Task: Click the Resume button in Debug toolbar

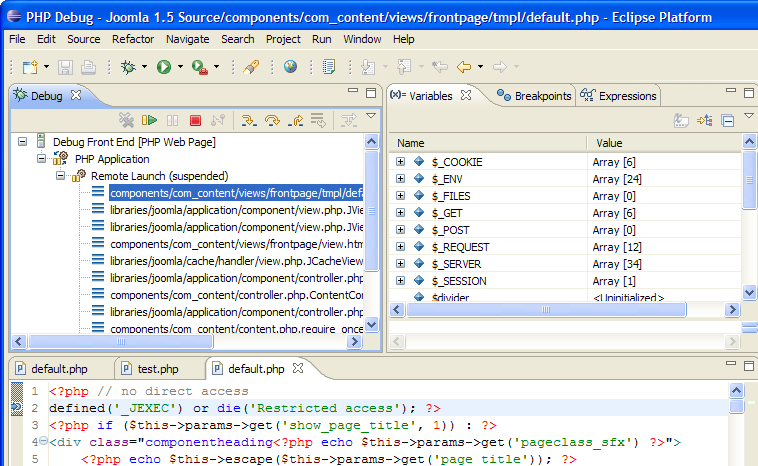Action: coord(149,120)
